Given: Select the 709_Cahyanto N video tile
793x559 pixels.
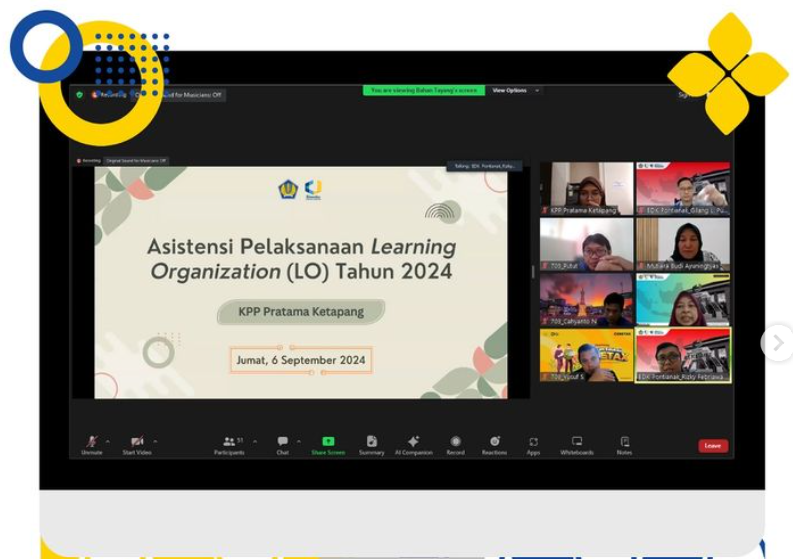Looking at the screenshot, I should [587, 299].
